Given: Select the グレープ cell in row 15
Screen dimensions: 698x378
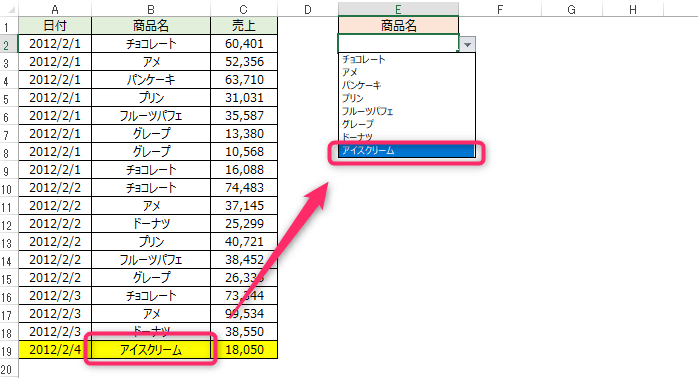Looking at the screenshot, I should [151, 278].
